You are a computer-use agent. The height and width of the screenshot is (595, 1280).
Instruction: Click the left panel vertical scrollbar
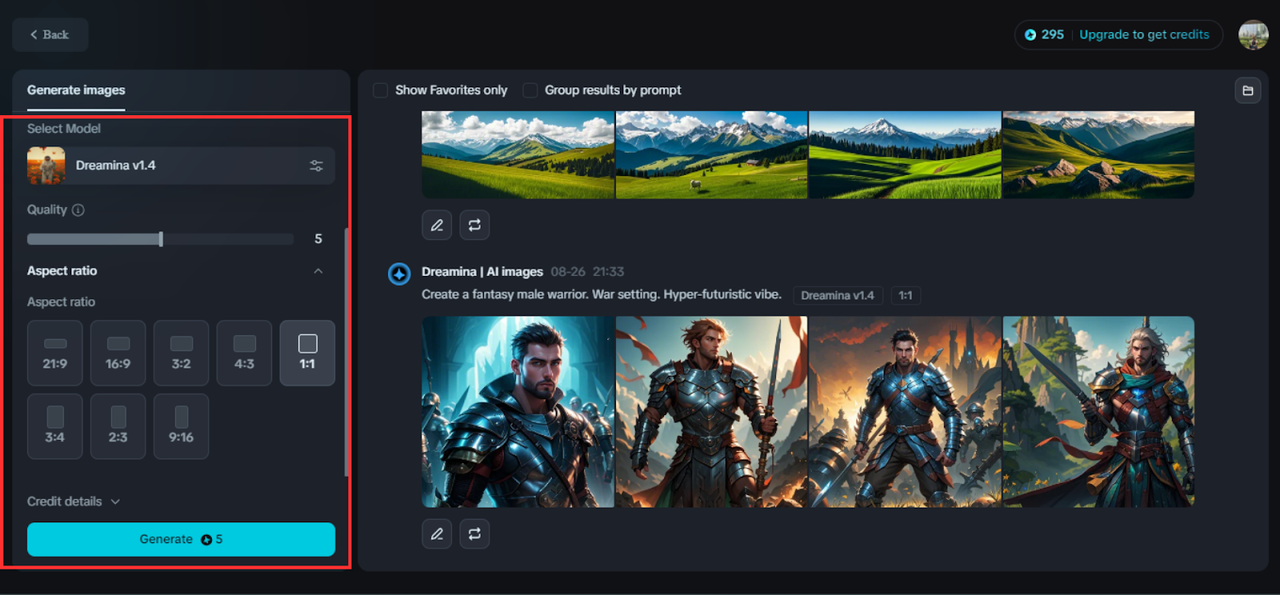pyautogui.click(x=346, y=352)
